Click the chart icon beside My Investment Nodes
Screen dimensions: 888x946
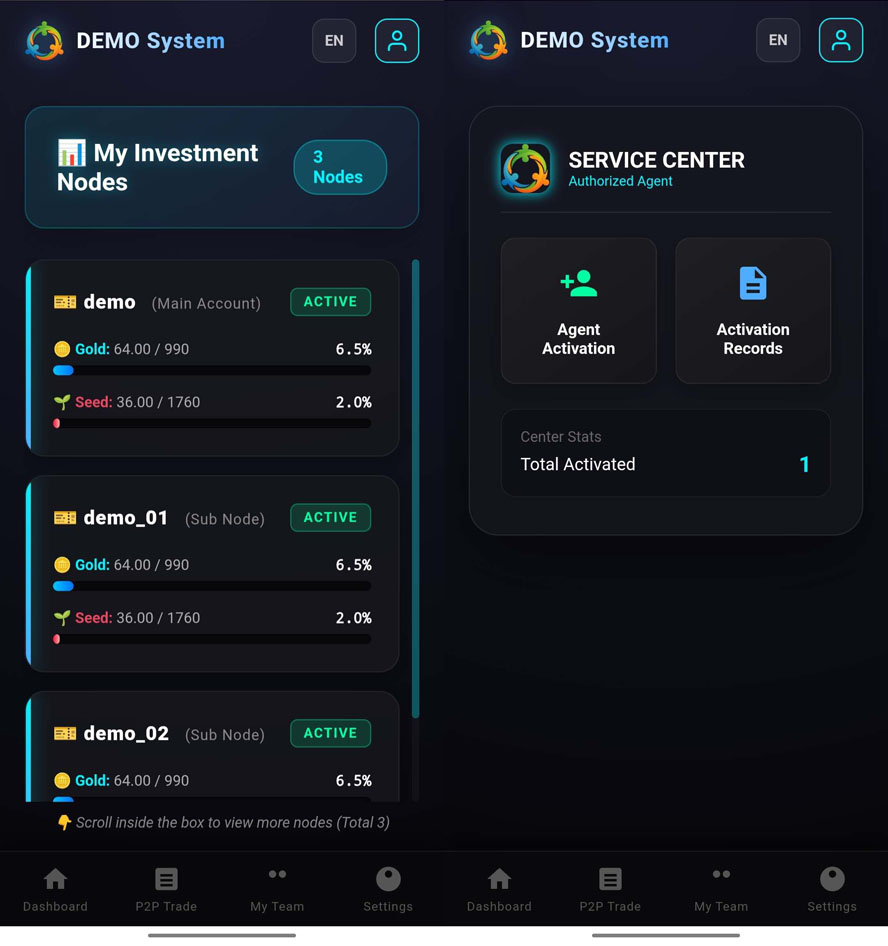coord(72,153)
